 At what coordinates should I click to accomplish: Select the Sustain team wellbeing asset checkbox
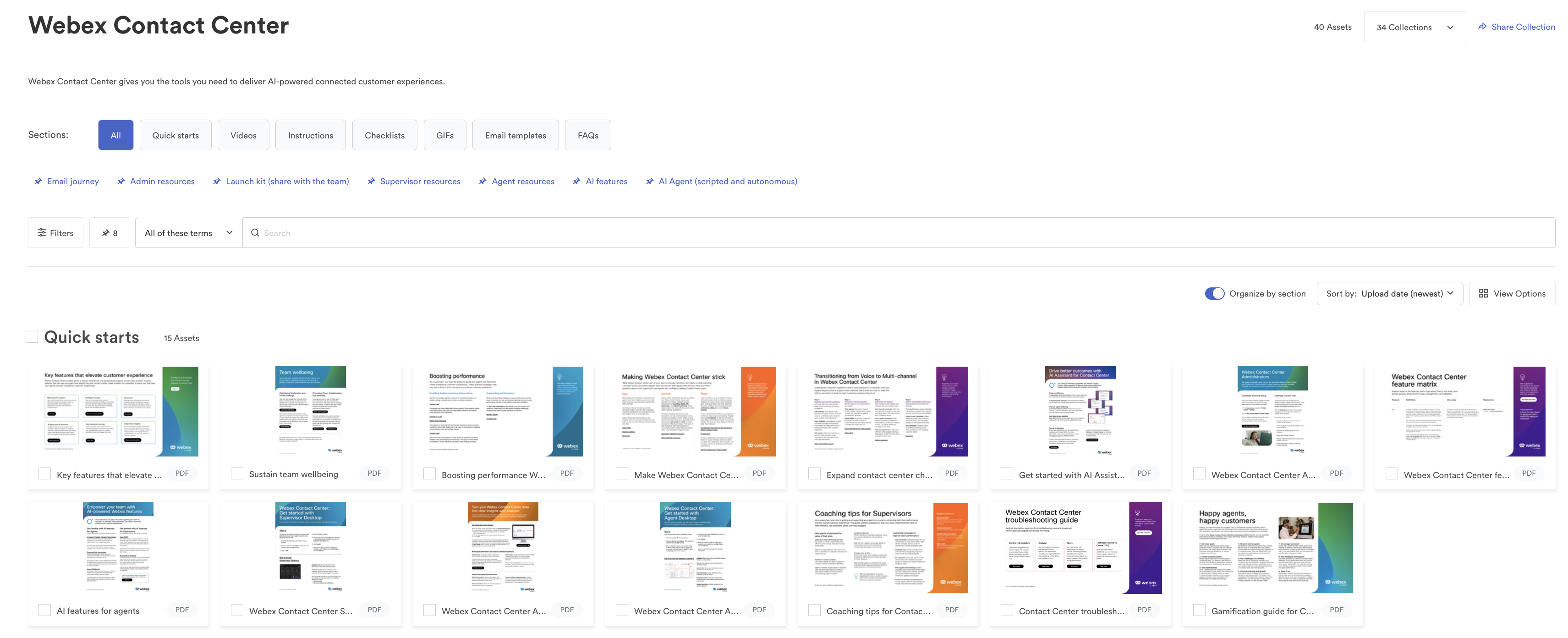237,473
